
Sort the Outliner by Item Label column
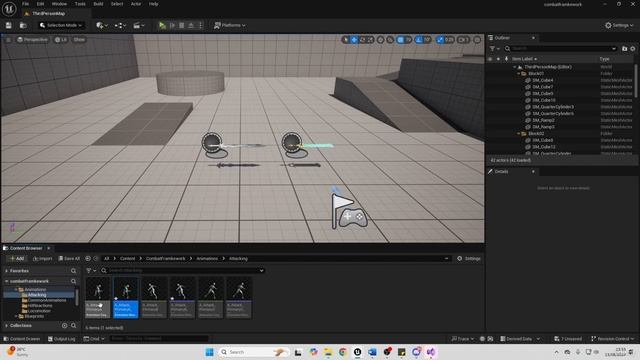click(x=524, y=59)
